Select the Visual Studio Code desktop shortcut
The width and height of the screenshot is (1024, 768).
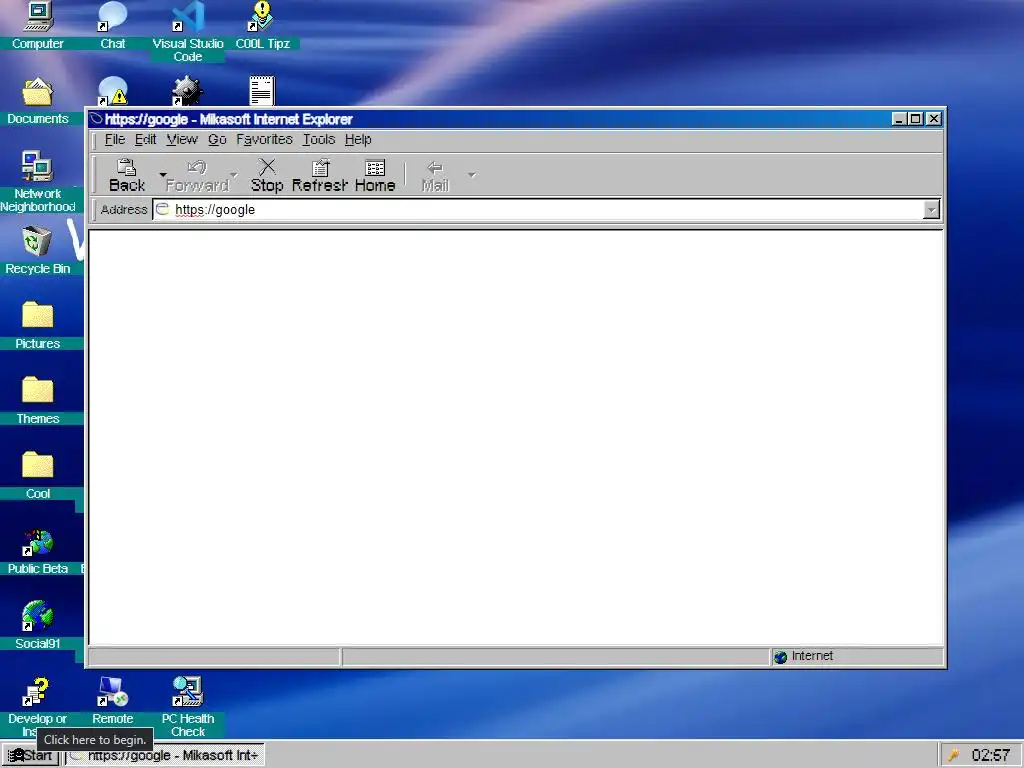click(x=187, y=32)
